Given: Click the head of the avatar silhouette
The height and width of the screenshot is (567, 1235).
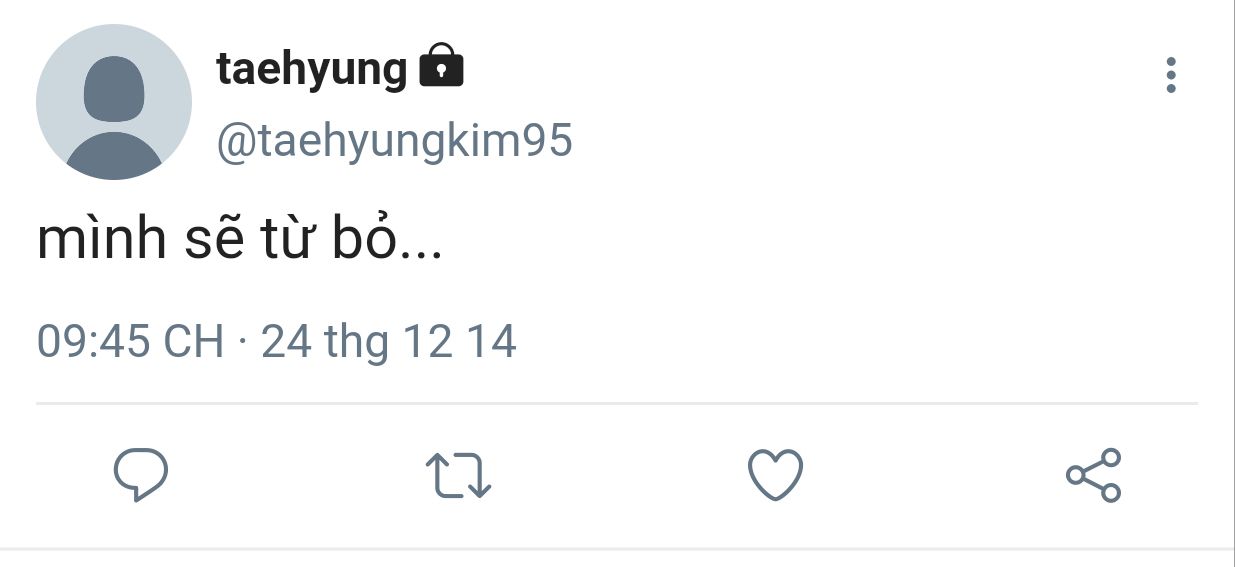Looking at the screenshot, I should (114, 88).
